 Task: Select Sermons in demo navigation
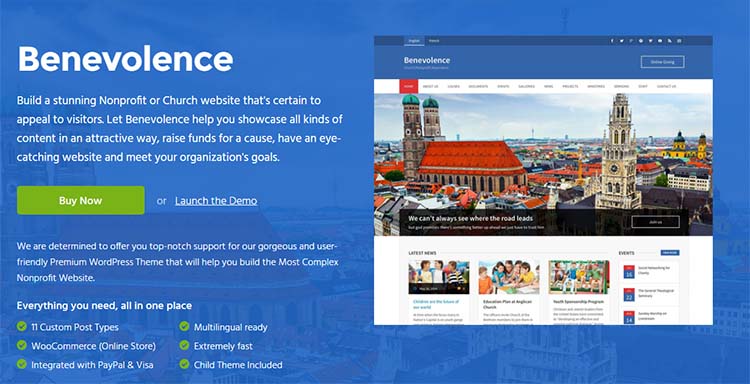click(621, 87)
